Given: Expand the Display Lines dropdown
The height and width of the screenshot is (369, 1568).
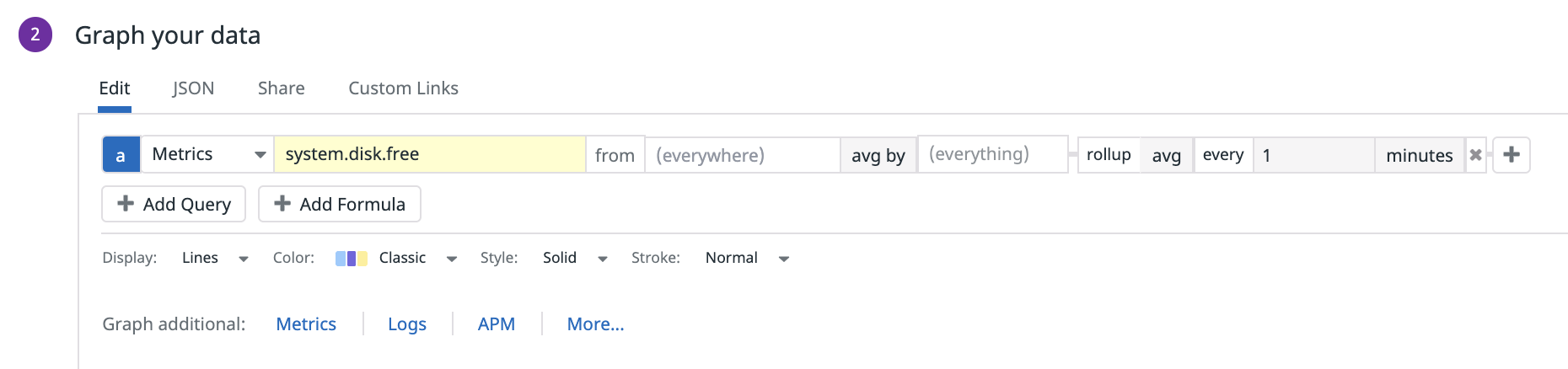Looking at the screenshot, I should point(215,259).
